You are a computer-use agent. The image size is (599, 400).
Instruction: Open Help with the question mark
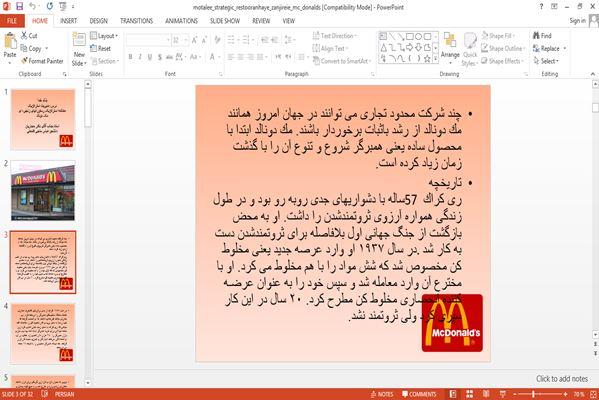point(541,6)
